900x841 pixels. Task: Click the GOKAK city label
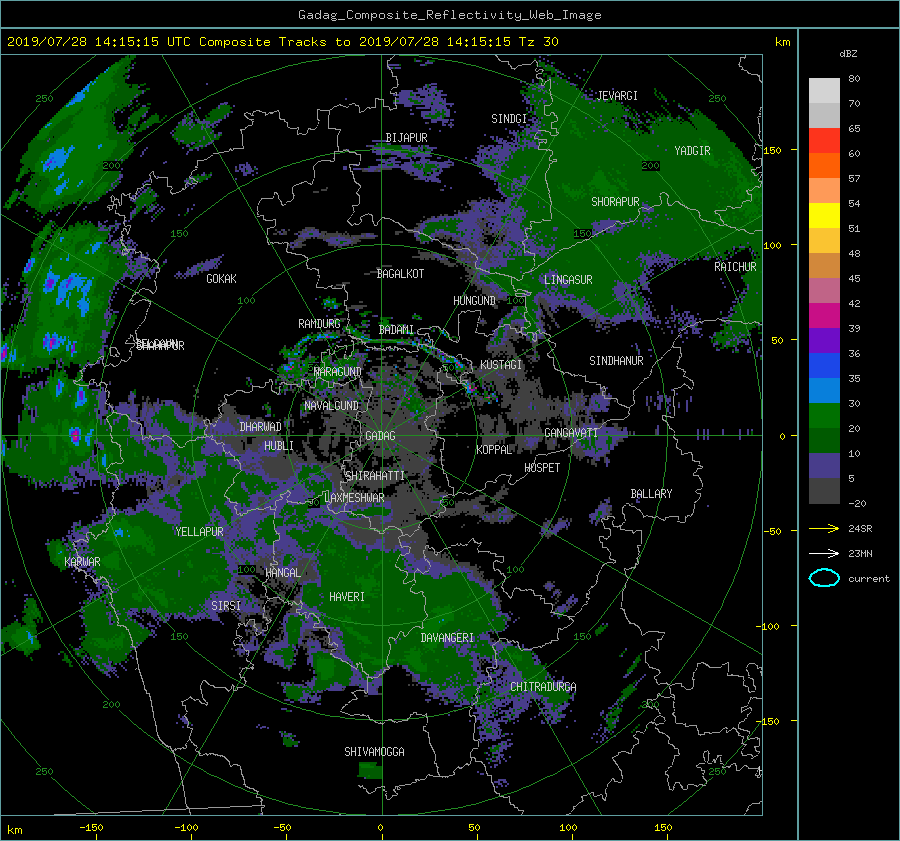pos(221,279)
